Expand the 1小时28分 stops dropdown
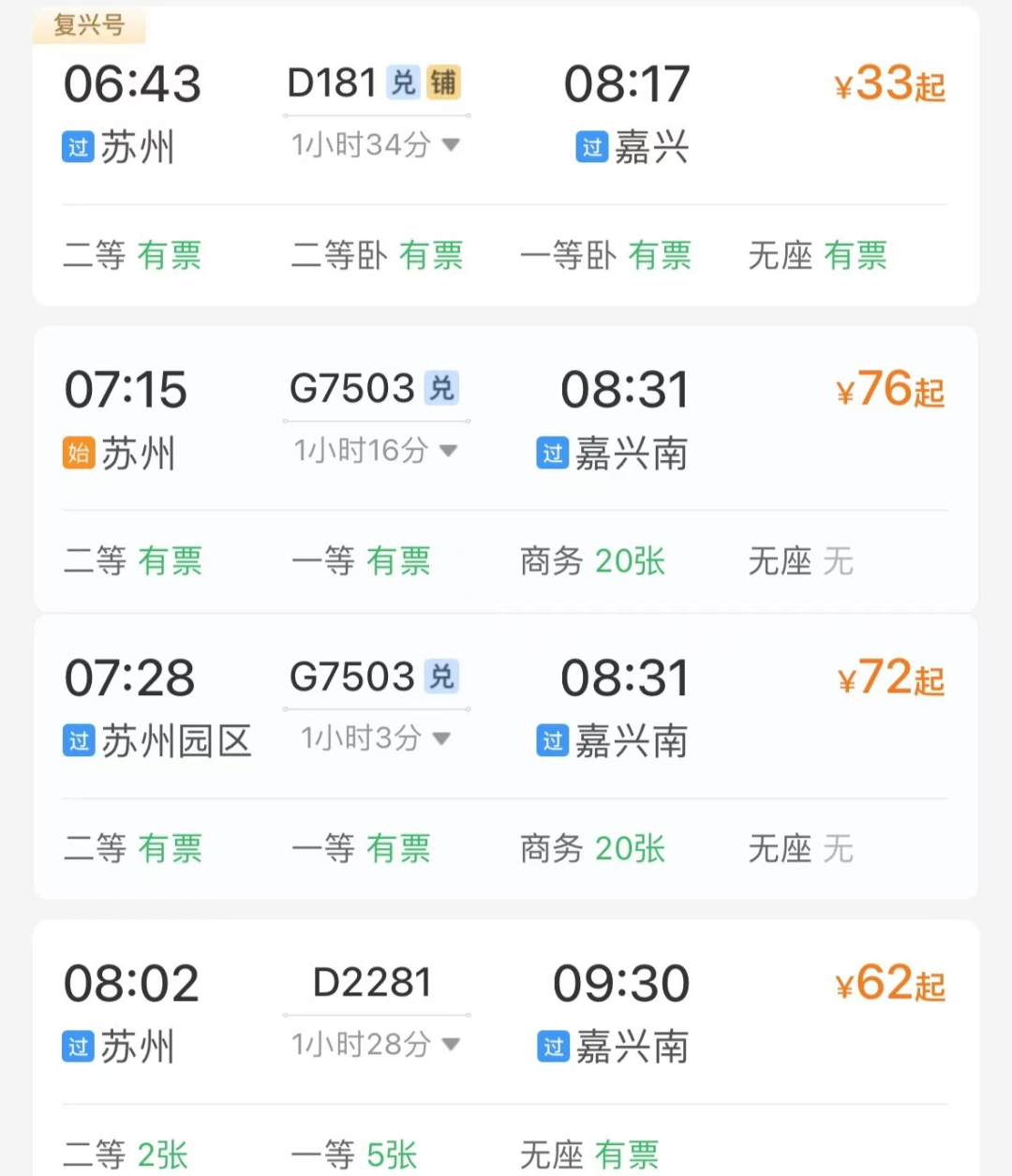 [x=451, y=1044]
